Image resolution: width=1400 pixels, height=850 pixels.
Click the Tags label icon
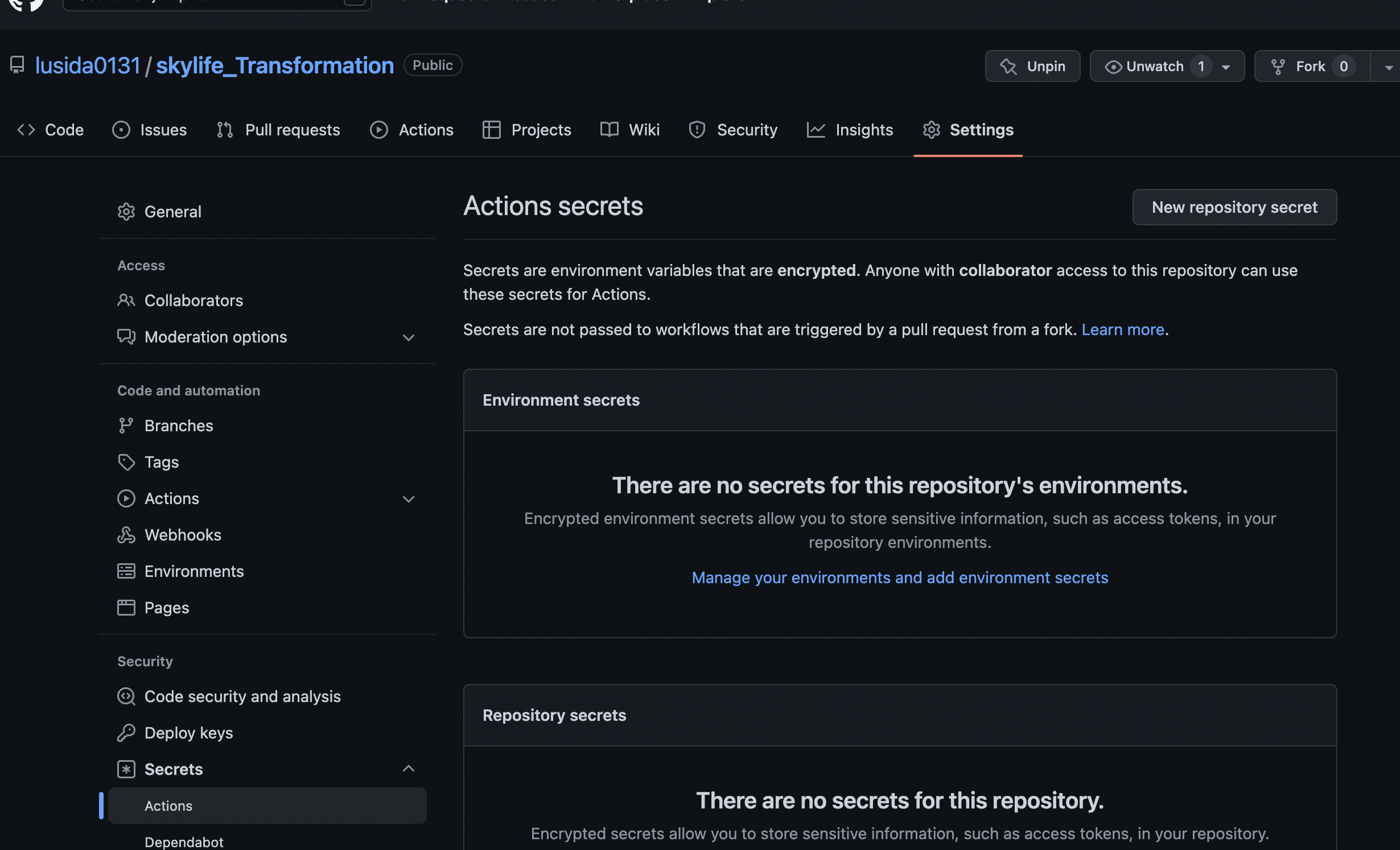[x=126, y=462]
